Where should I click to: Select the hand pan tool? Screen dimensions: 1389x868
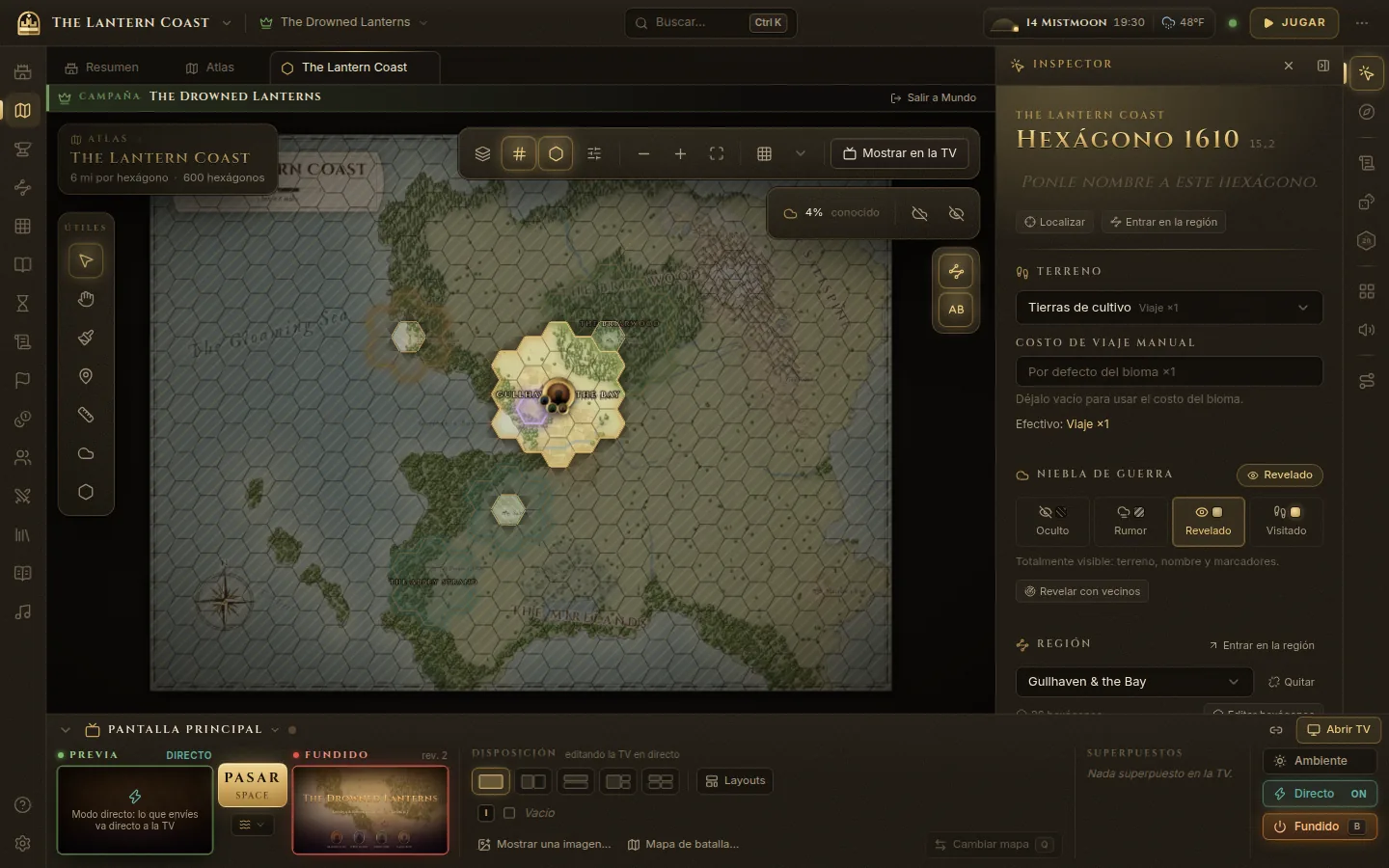(x=86, y=299)
